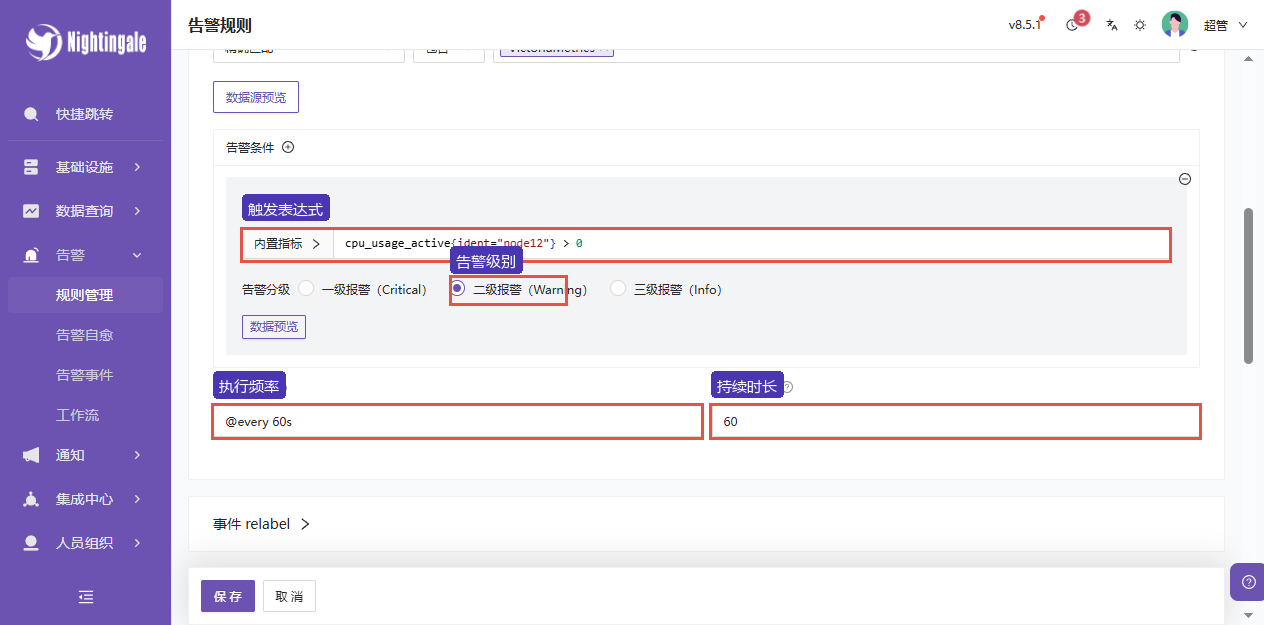Click the v8.5.1 version label
The image size is (1264, 625).
tap(1024, 25)
